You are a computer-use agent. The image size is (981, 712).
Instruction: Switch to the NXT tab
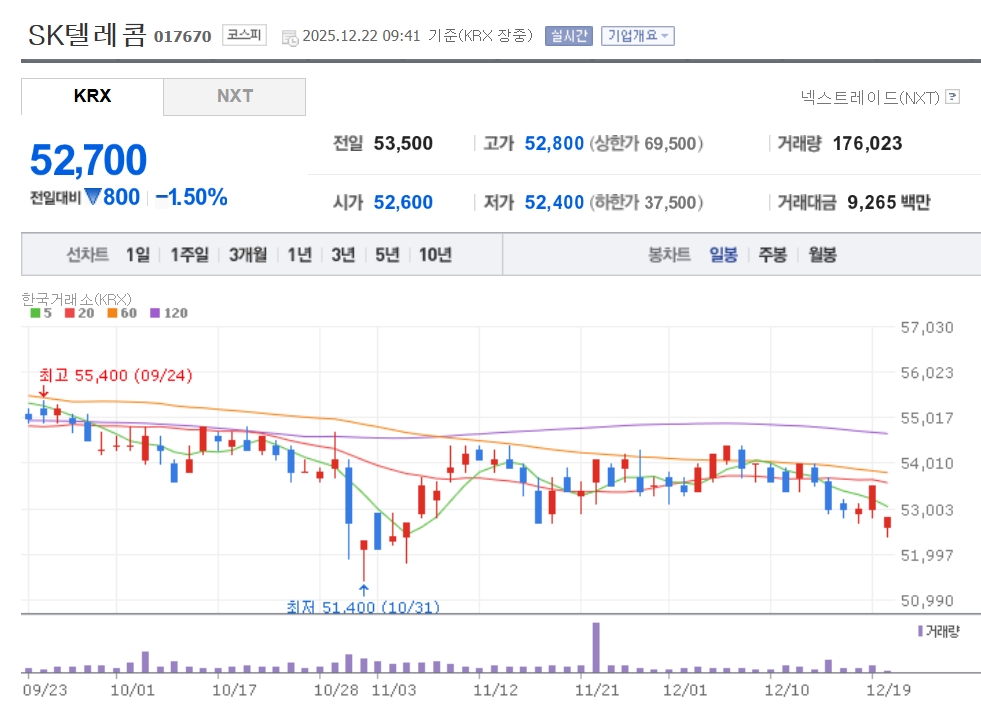[x=235, y=97]
